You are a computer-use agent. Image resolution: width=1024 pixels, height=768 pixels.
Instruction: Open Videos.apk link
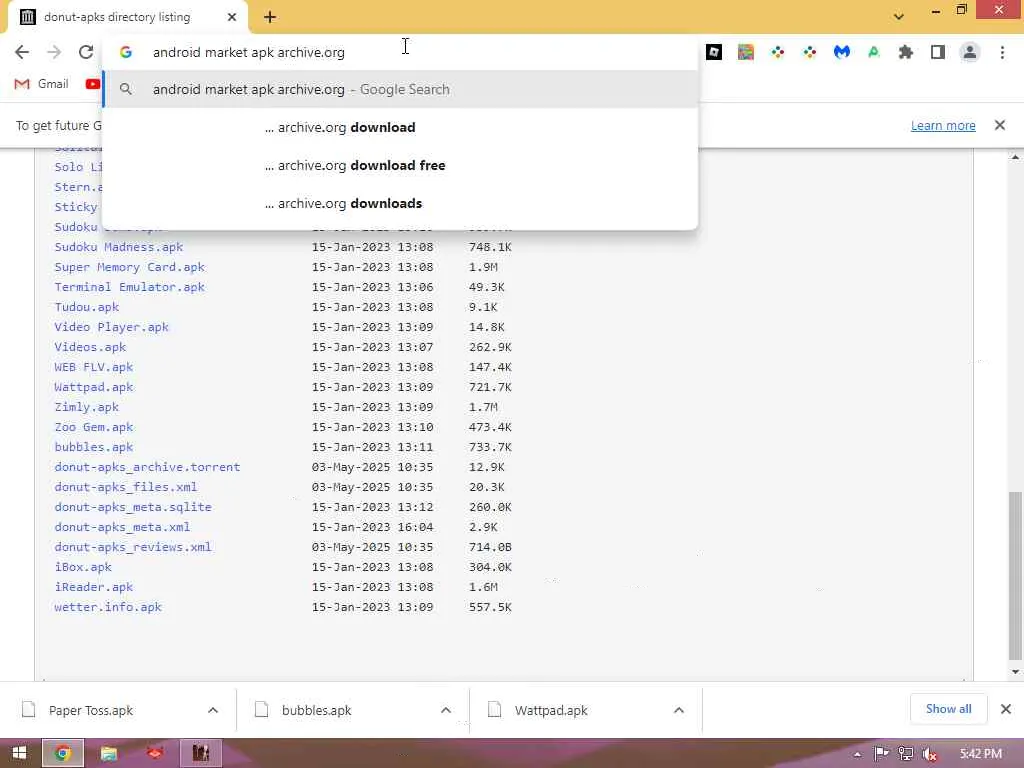(90, 347)
